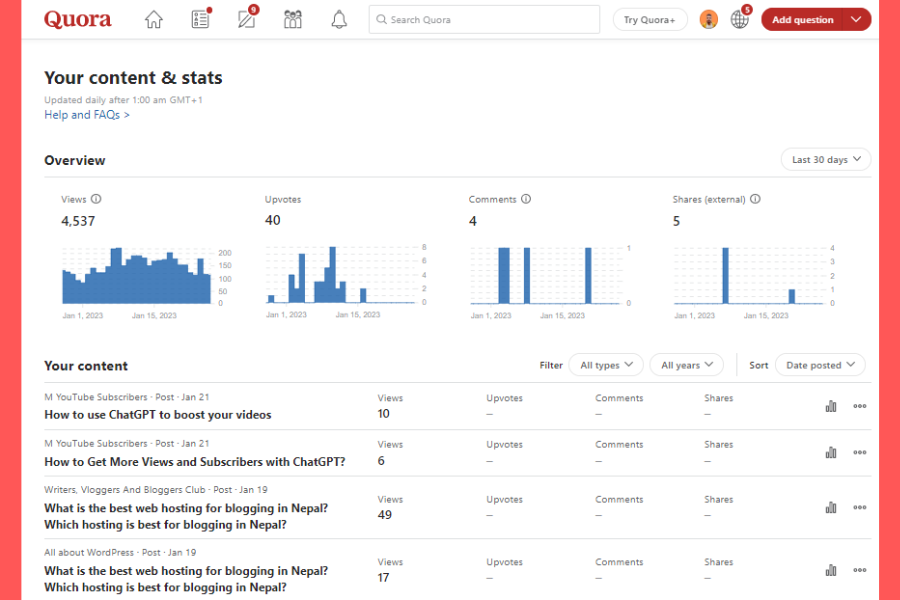Click the 'Your content' section heading

pos(86,366)
